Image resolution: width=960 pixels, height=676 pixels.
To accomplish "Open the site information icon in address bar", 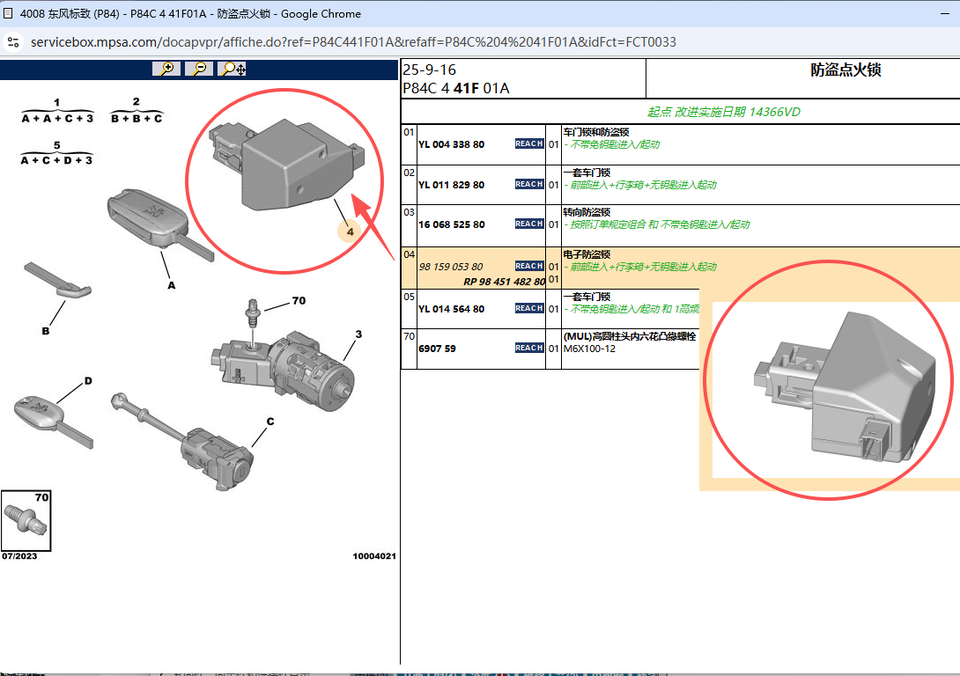I will click(14, 42).
